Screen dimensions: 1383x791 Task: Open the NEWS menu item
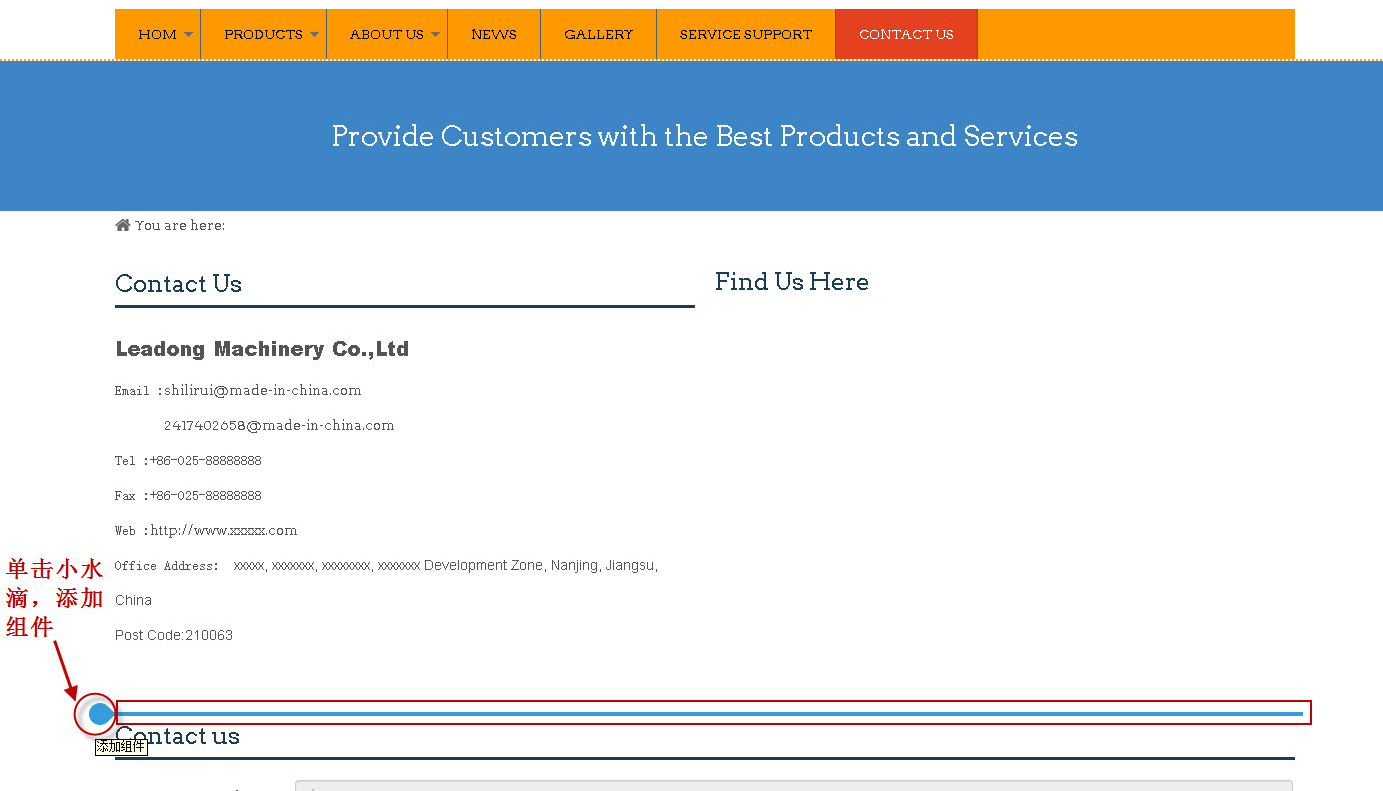pyautogui.click(x=494, y=35)
